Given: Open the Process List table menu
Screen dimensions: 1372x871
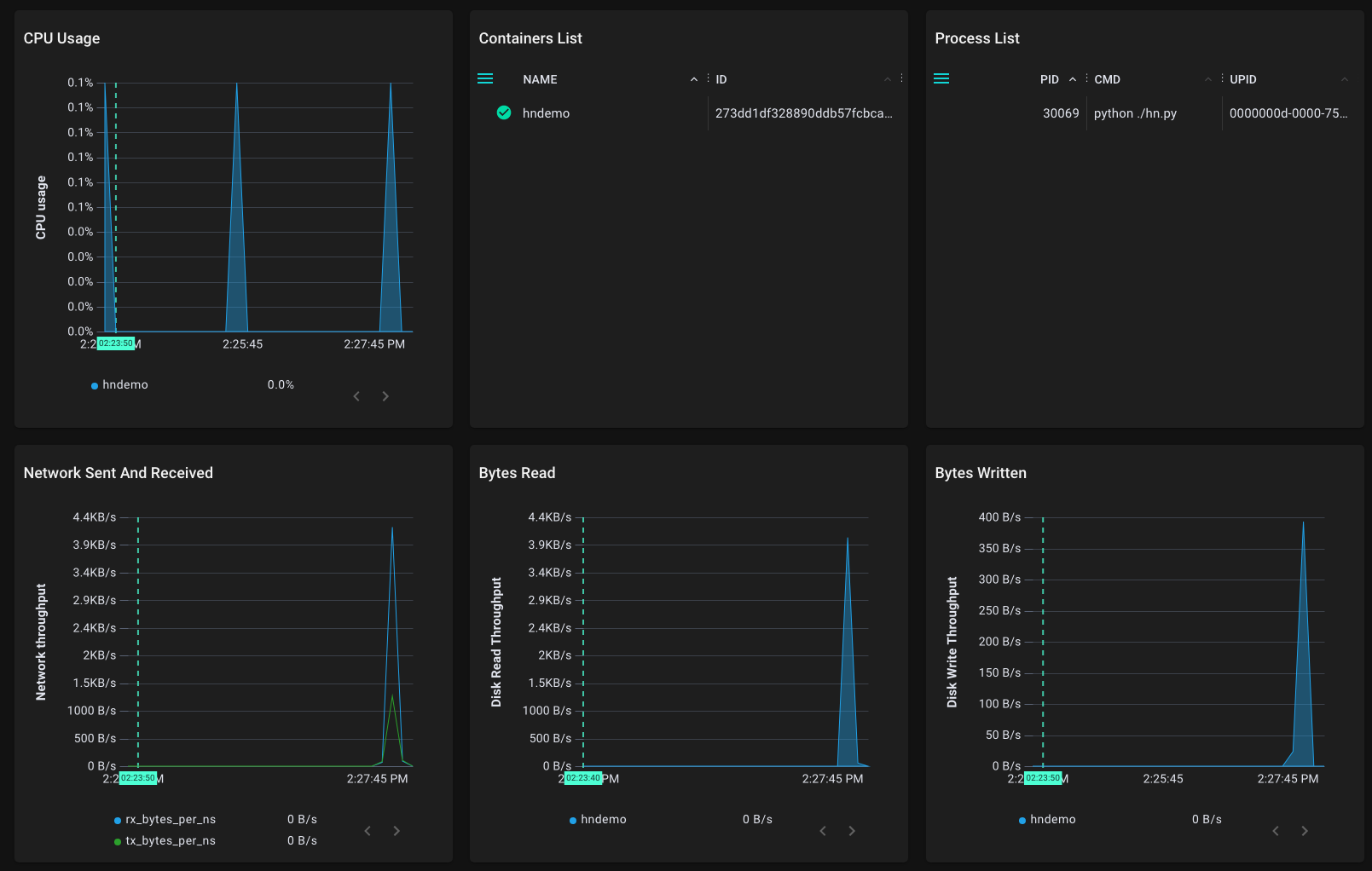Looking at the screenshot, I should click(x=941, y=78).
